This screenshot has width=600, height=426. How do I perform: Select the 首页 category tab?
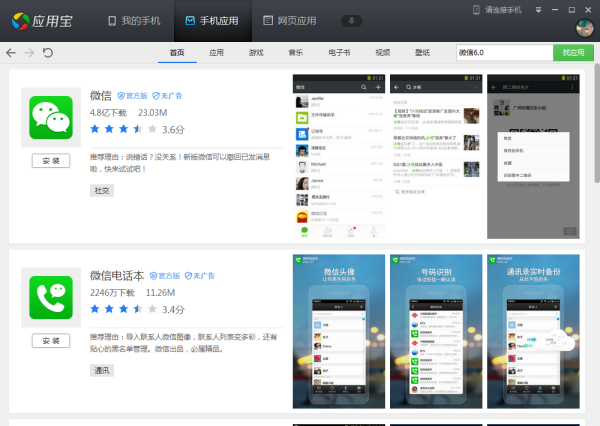[177, 52]
